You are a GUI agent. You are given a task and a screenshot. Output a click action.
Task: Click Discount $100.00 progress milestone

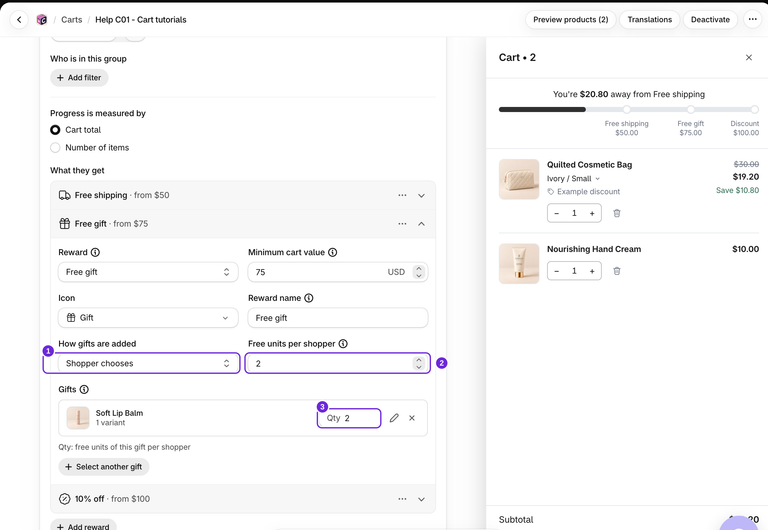point(744,128)
